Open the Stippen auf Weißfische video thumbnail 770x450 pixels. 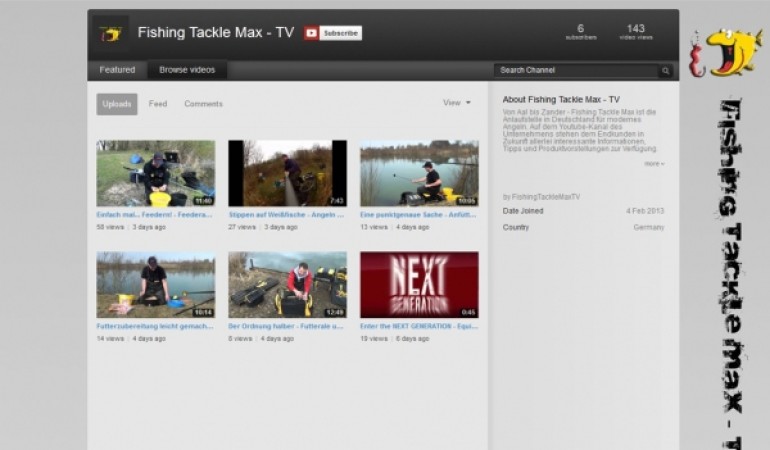pos(287,173)
